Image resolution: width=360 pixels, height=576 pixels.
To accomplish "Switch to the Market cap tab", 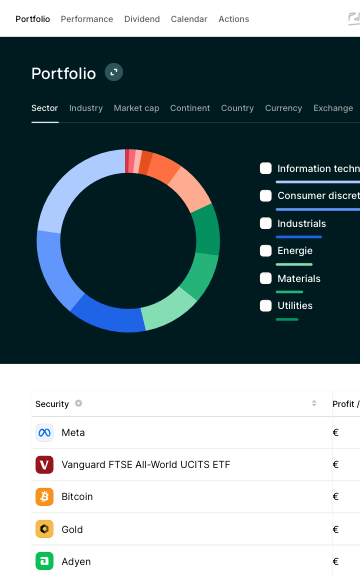I will (x=136, y=108).
